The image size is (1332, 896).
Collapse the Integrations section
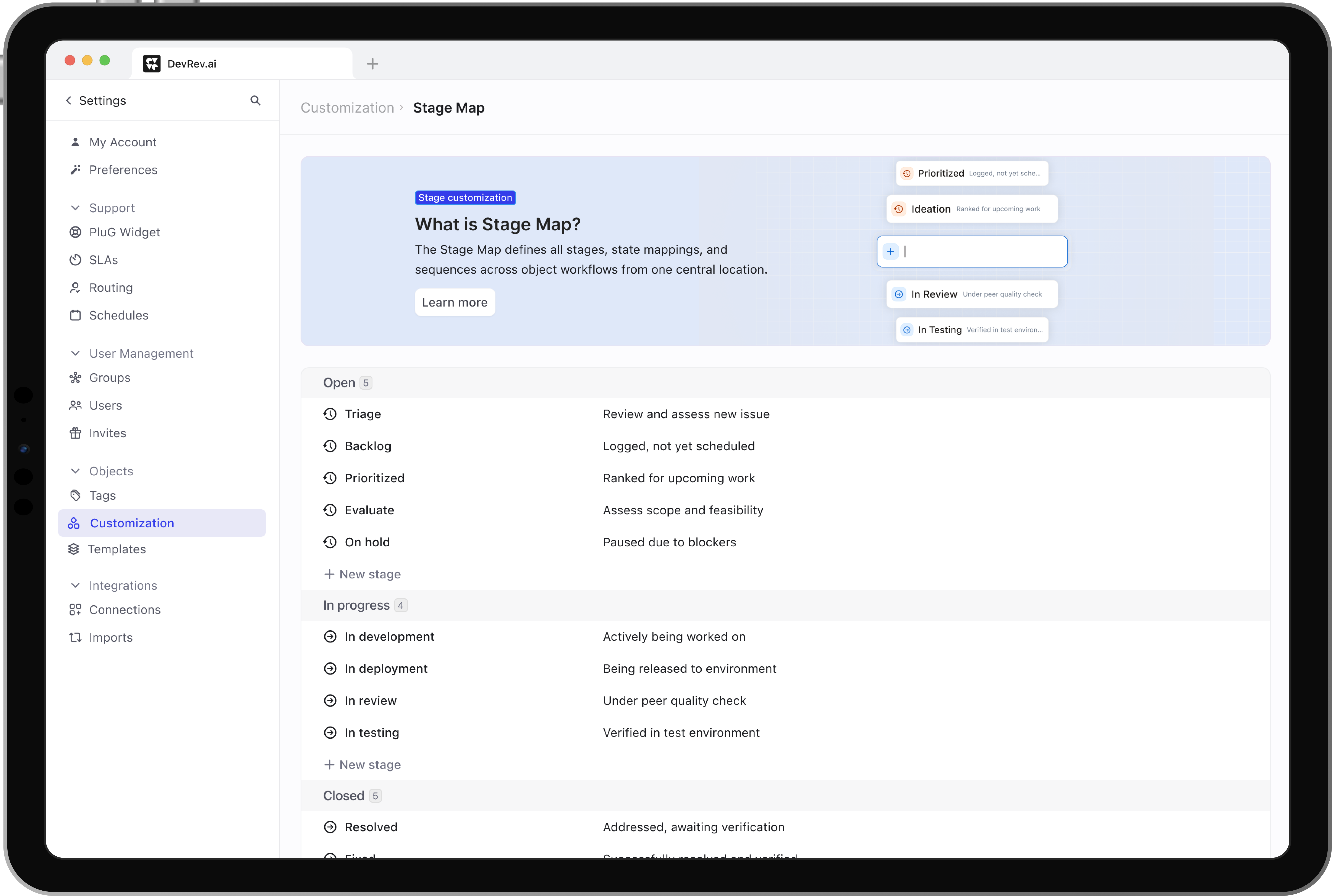coord(75,585)
